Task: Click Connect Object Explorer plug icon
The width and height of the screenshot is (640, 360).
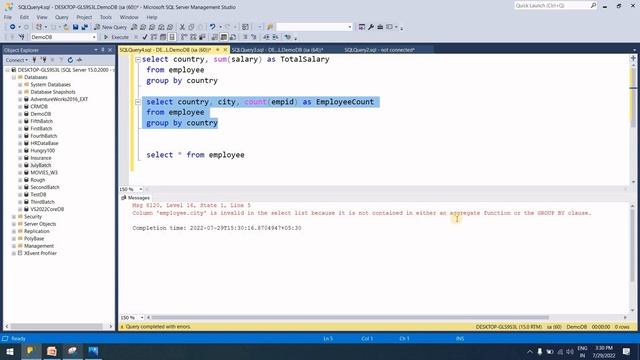Action: point(35,60)
